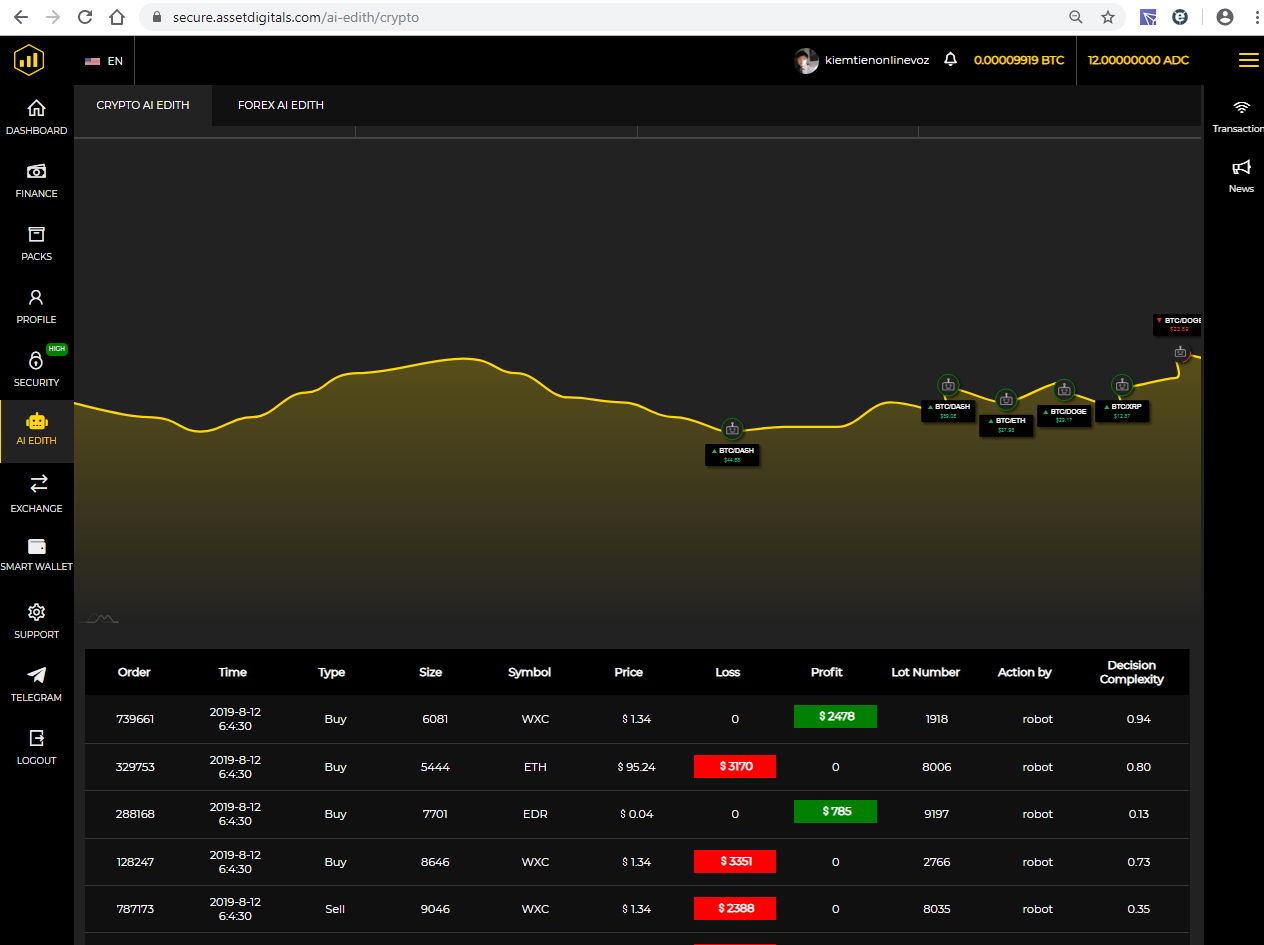Screen dimensions: 1264x945
Task: Click the notification bell icon
Action: (x=950, y=60)
